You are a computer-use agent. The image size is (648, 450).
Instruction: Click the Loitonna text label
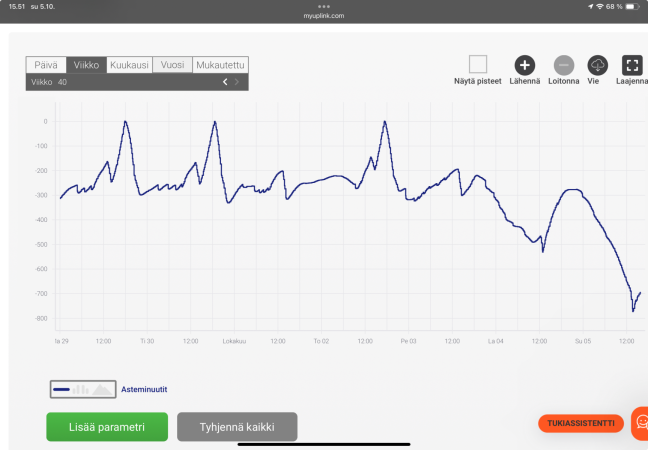pos(564,81)
